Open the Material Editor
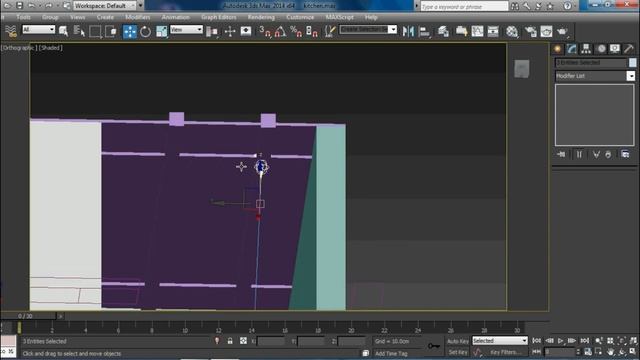 (512, 31)
